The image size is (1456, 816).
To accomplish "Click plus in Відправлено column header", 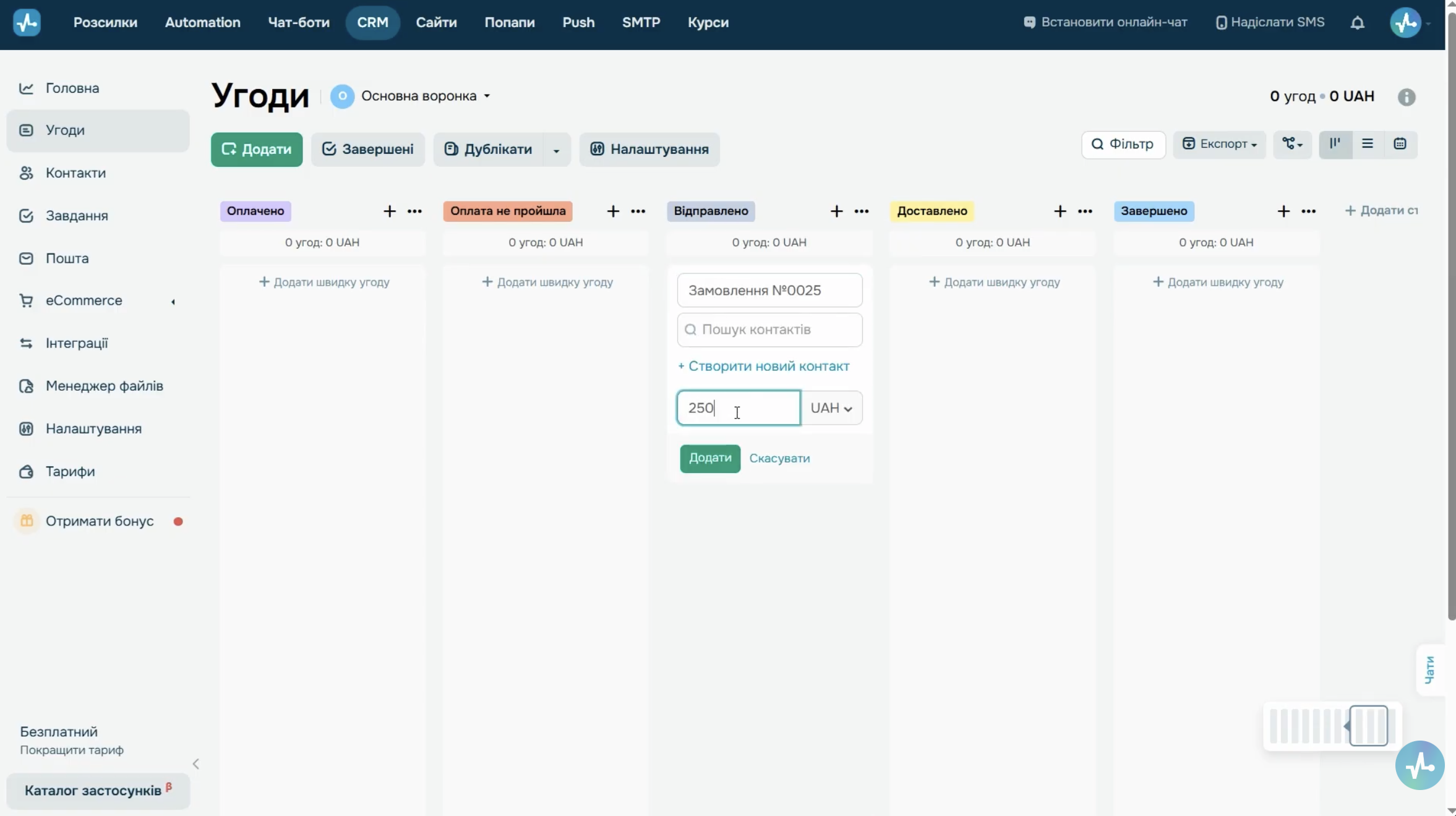I will (836, 211).
